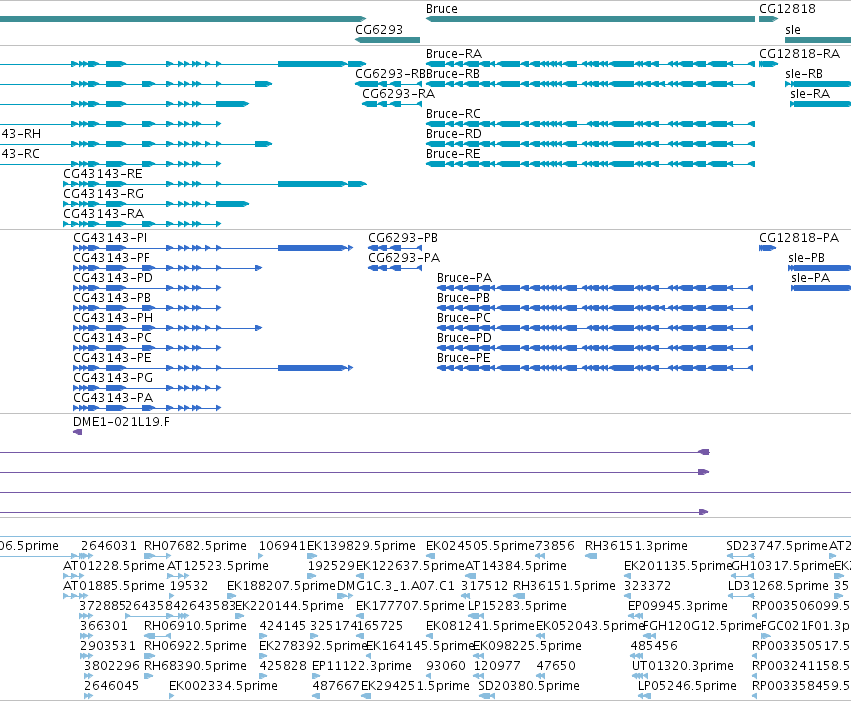This screenshot has height=701, width=851.
Task: Click transcript label CG43143-RE
Action: (x=103, y=174)
